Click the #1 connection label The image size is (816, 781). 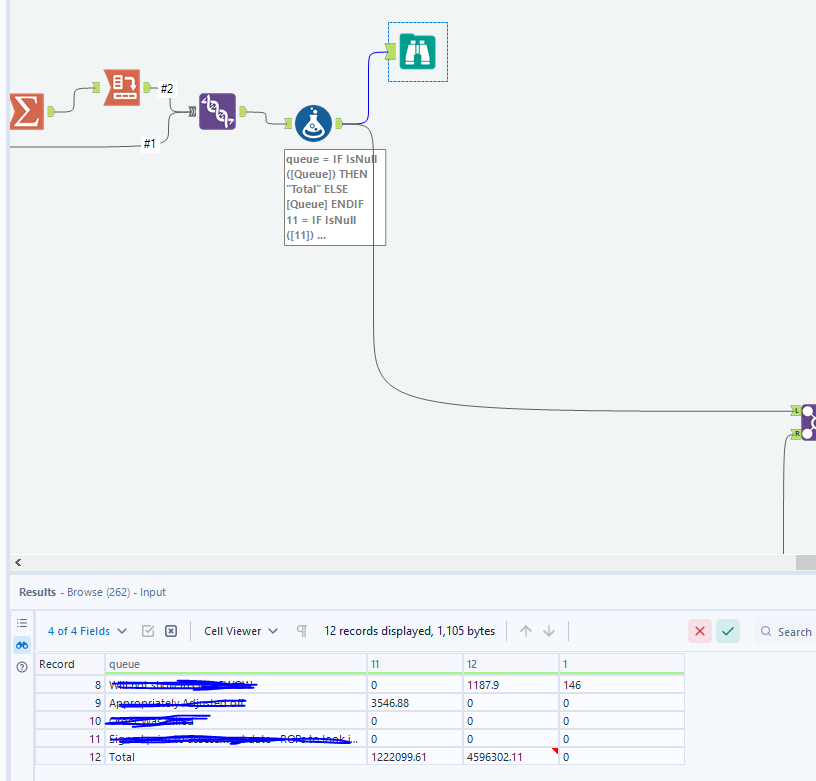(x=149, y=144)
